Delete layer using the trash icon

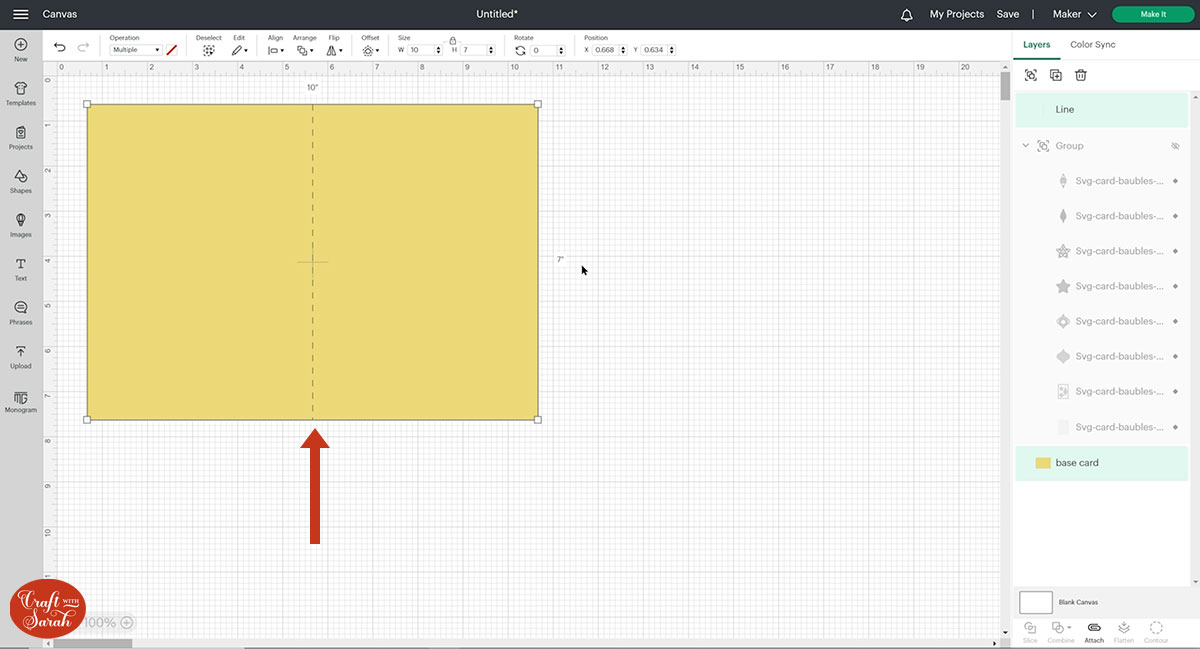pos(1081,75)
